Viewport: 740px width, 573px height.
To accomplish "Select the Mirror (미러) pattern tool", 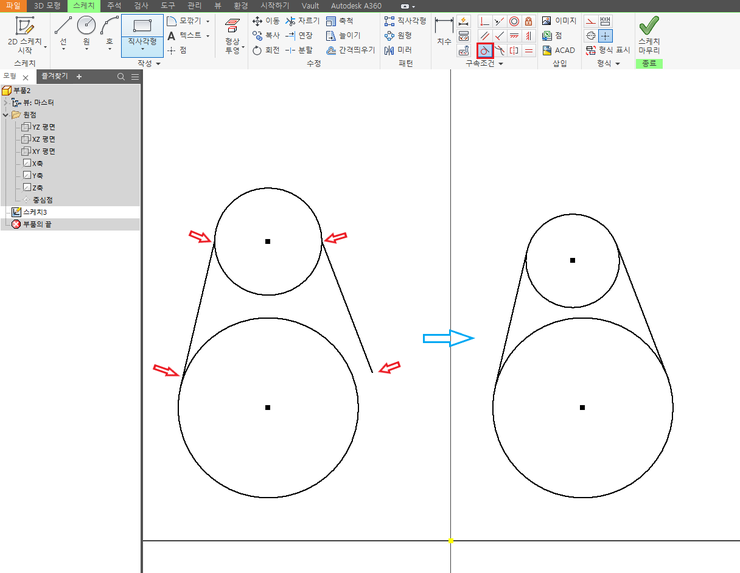I will click(397, 49).
